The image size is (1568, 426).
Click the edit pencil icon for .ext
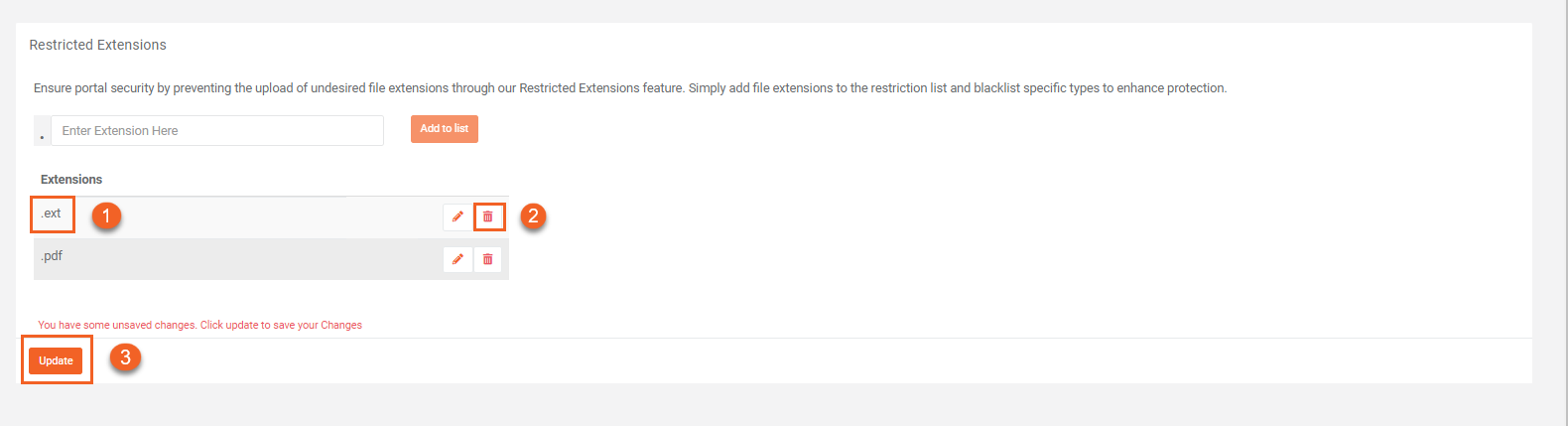click(x=457, y=216)
